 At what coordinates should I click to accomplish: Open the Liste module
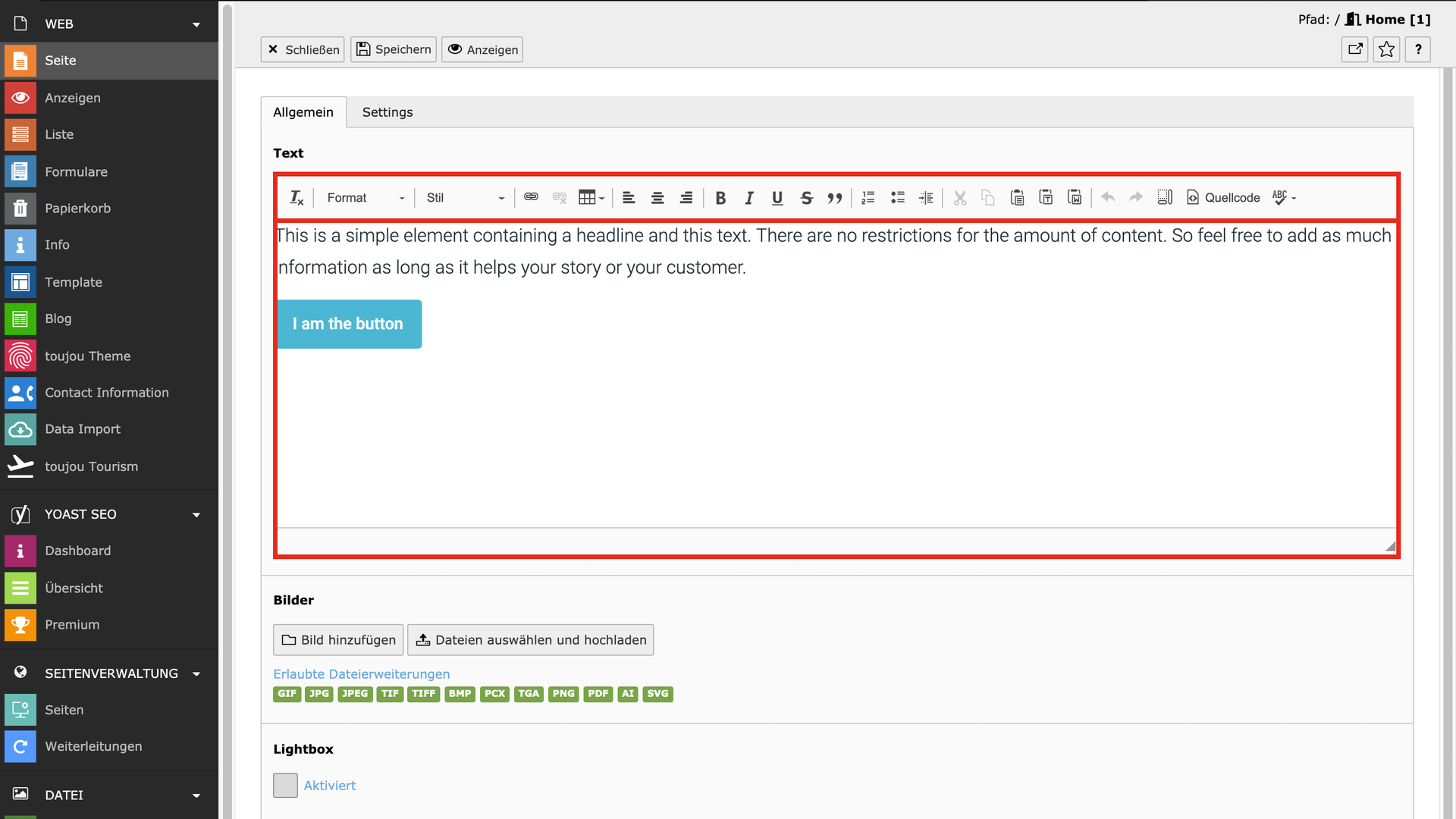click(x=59, y=135)
